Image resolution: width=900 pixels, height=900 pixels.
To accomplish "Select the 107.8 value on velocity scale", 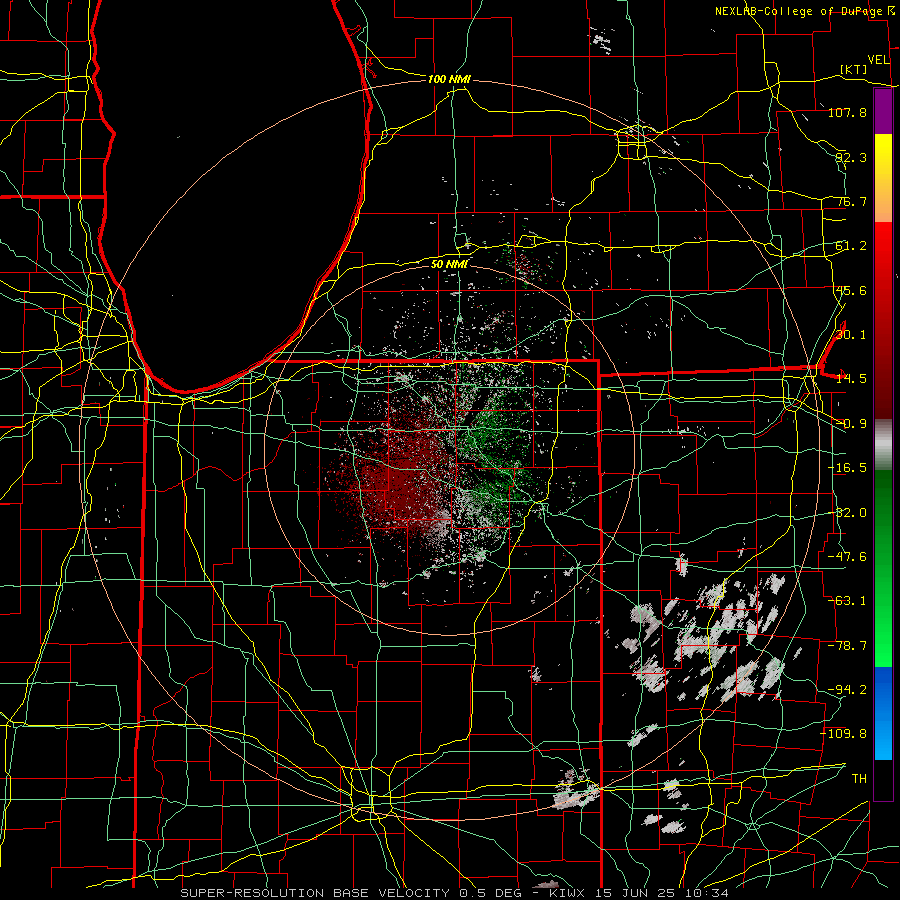I will 847,112.
